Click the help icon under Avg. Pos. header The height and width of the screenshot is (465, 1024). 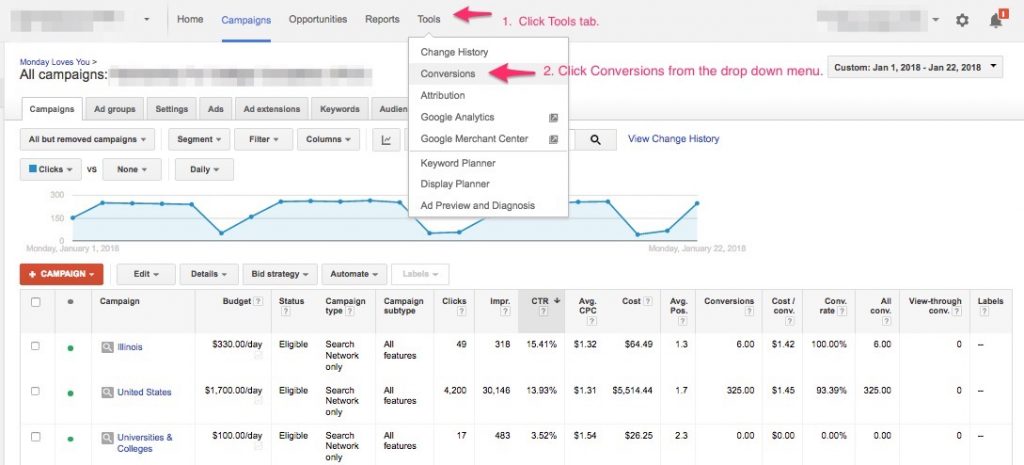(683, 321)
